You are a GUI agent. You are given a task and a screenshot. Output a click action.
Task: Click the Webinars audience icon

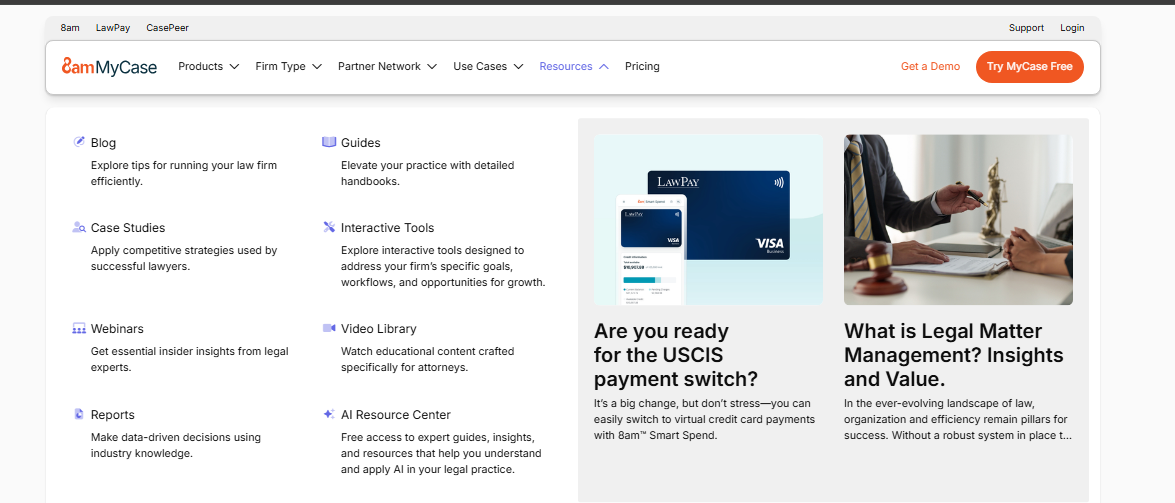79,328
